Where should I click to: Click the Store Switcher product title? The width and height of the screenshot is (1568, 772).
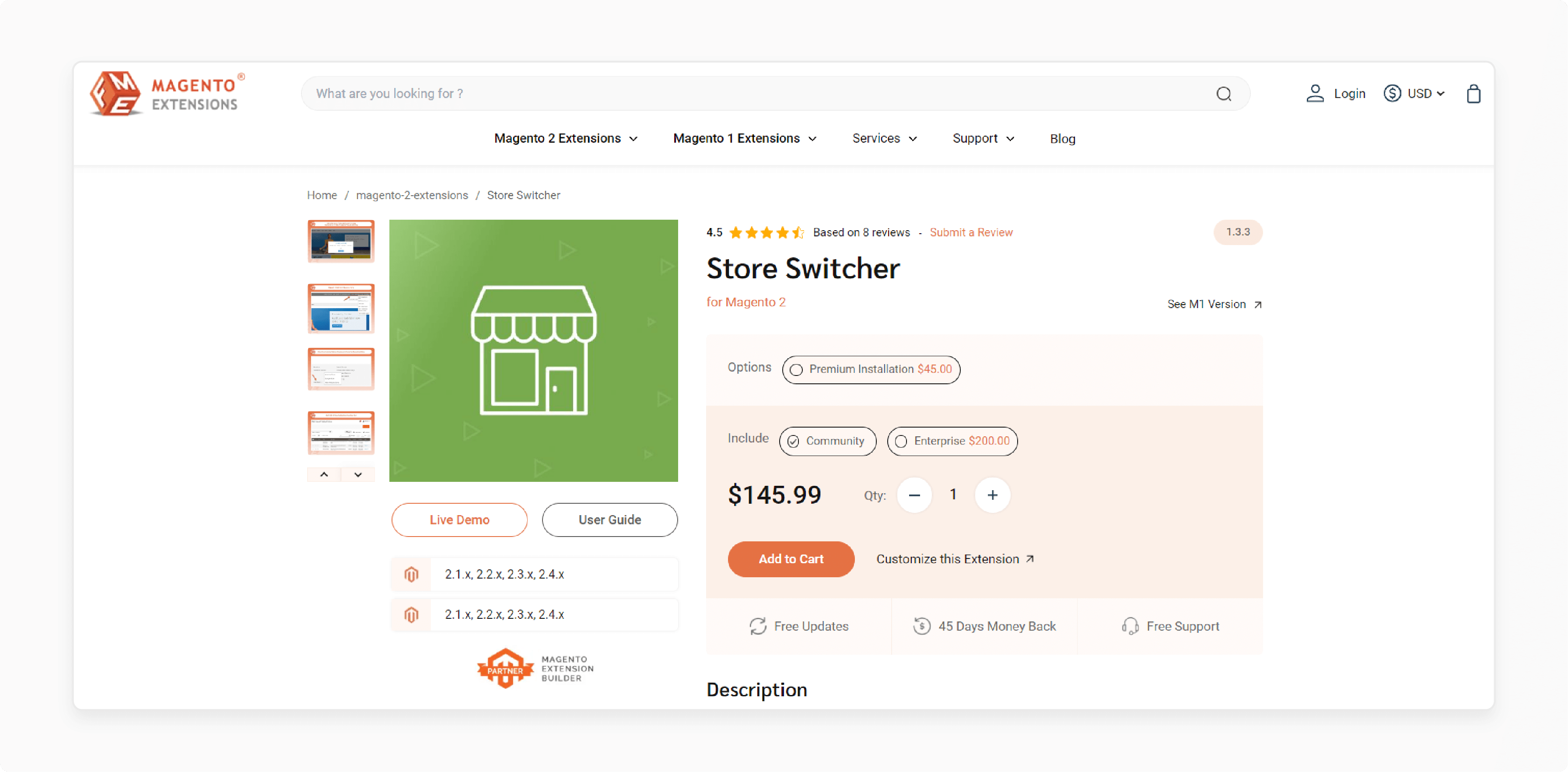tap(803, 269)
